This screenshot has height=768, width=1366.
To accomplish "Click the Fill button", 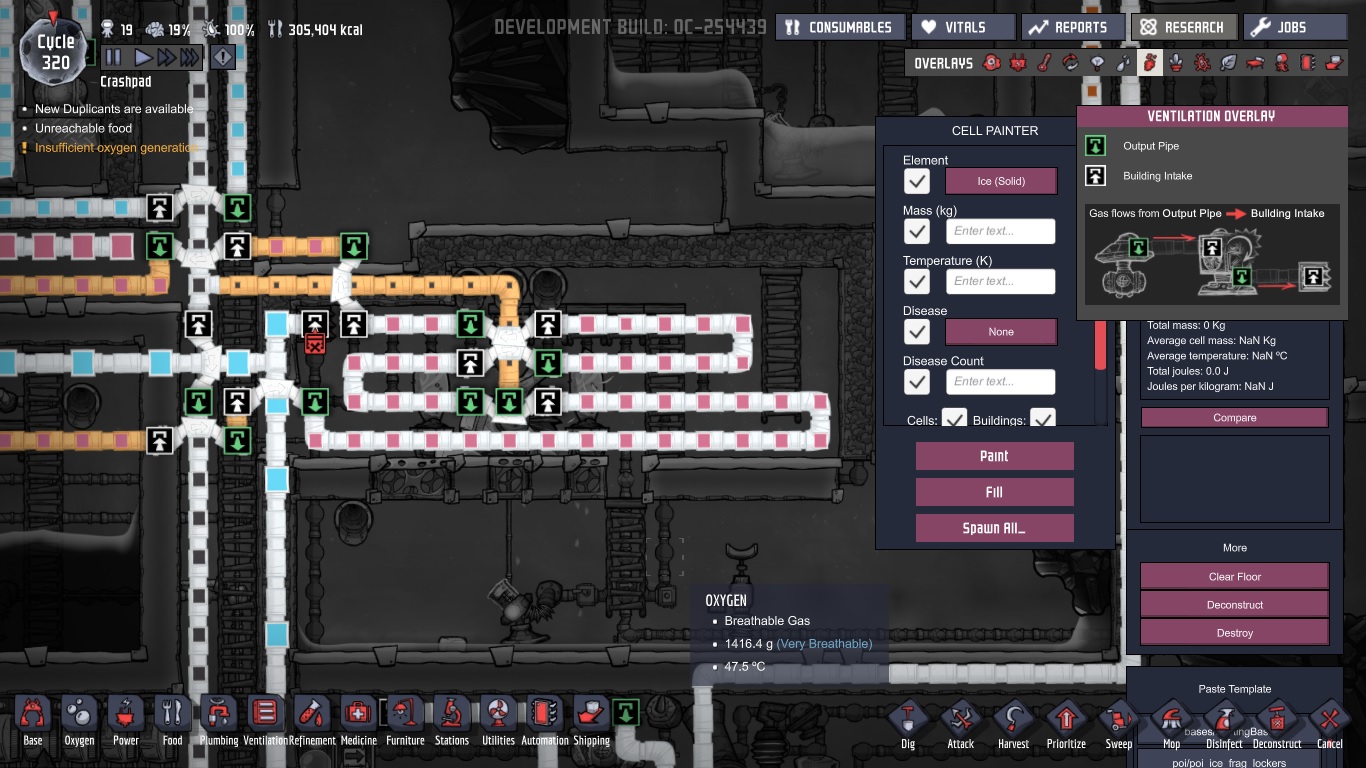I will pyautogui.click(x=994, y=492).
